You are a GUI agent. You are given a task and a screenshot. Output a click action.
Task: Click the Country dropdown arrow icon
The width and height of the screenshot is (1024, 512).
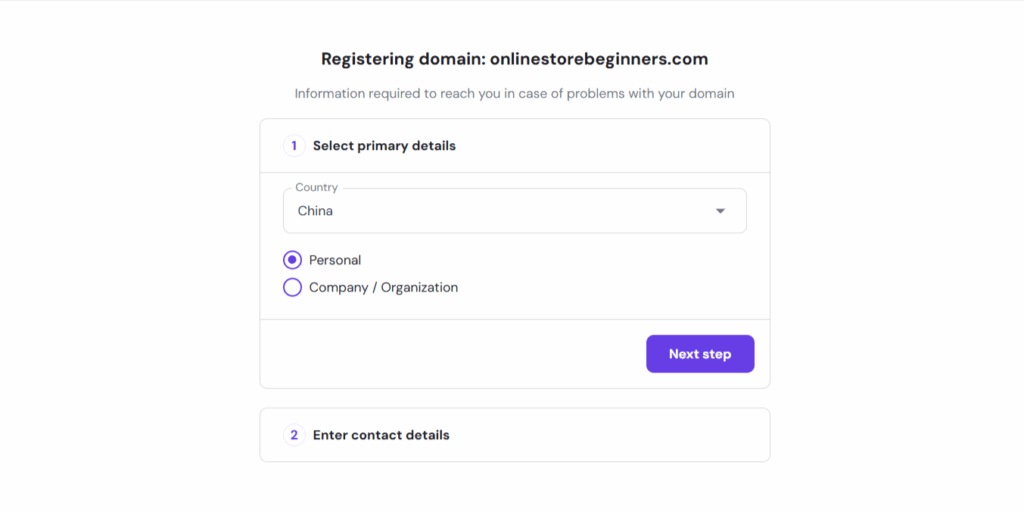pos(720,211)
